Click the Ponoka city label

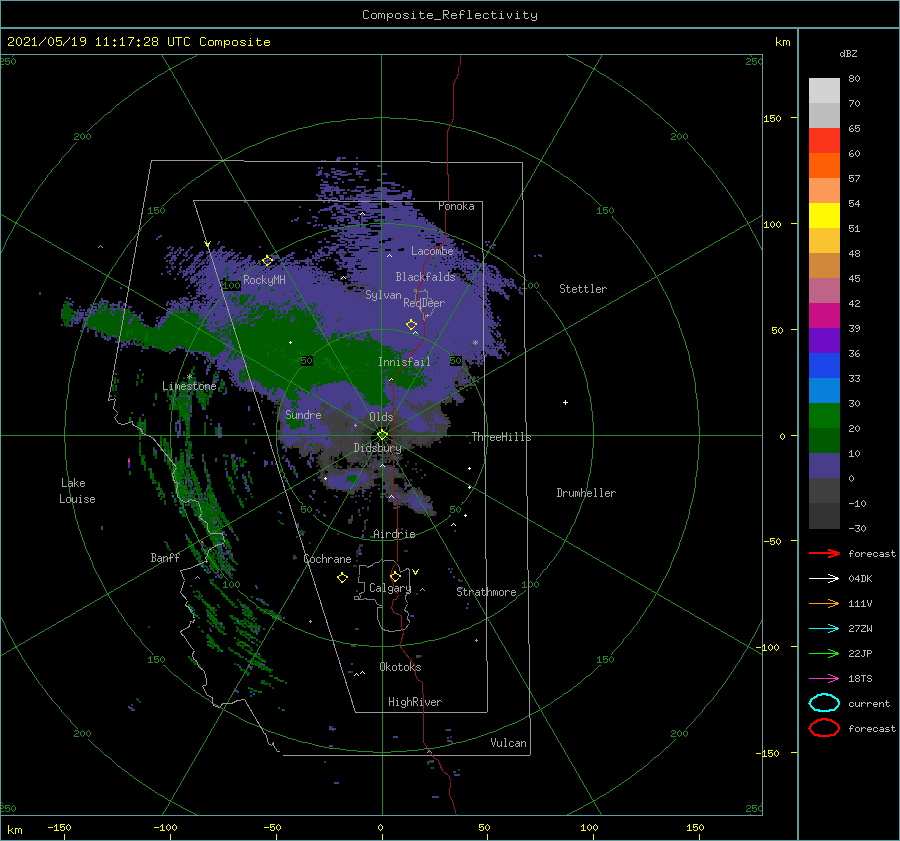pyautogui.click(x=456, y=206)
